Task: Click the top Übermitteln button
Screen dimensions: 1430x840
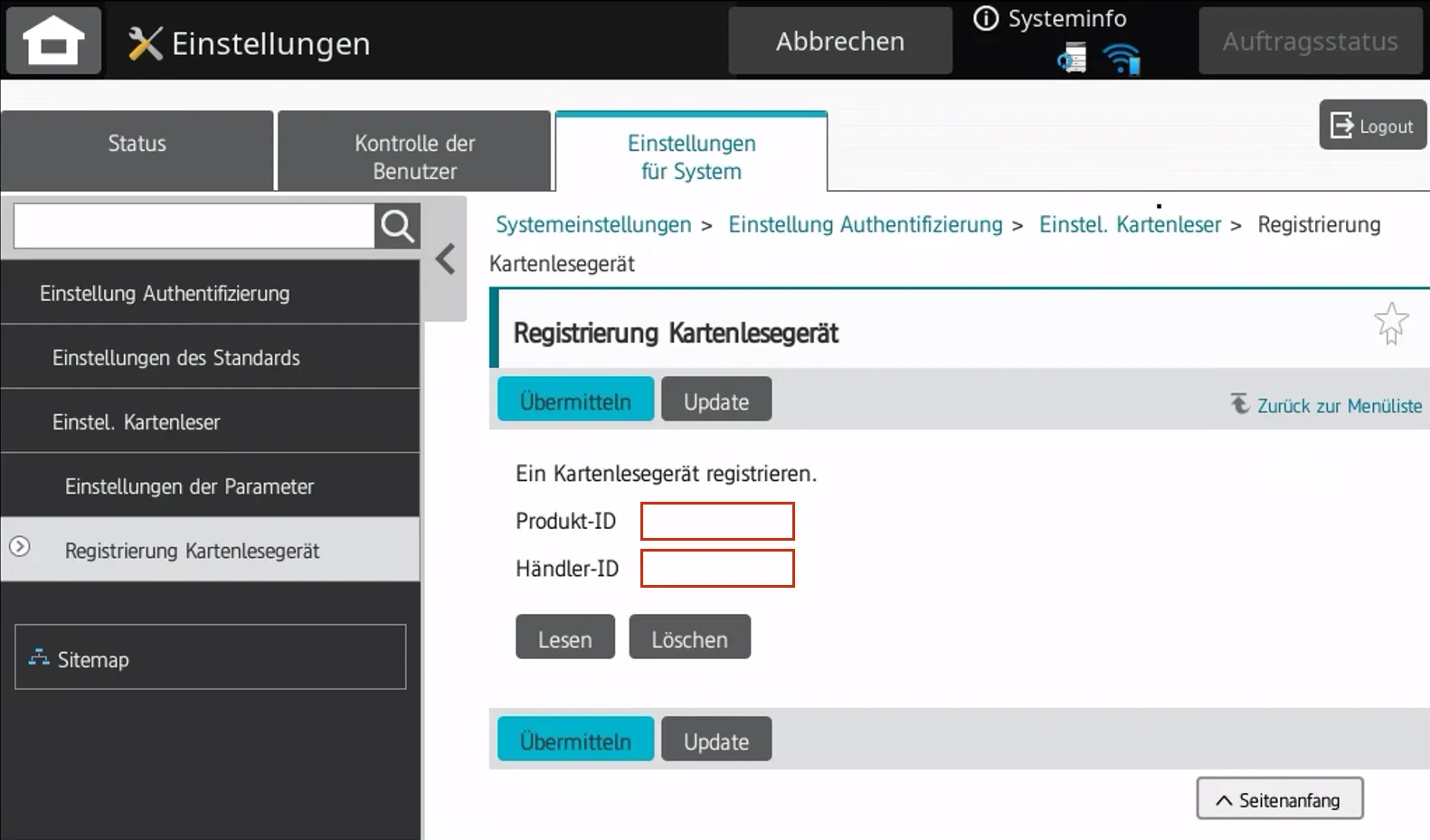Action: click(575, 400)
